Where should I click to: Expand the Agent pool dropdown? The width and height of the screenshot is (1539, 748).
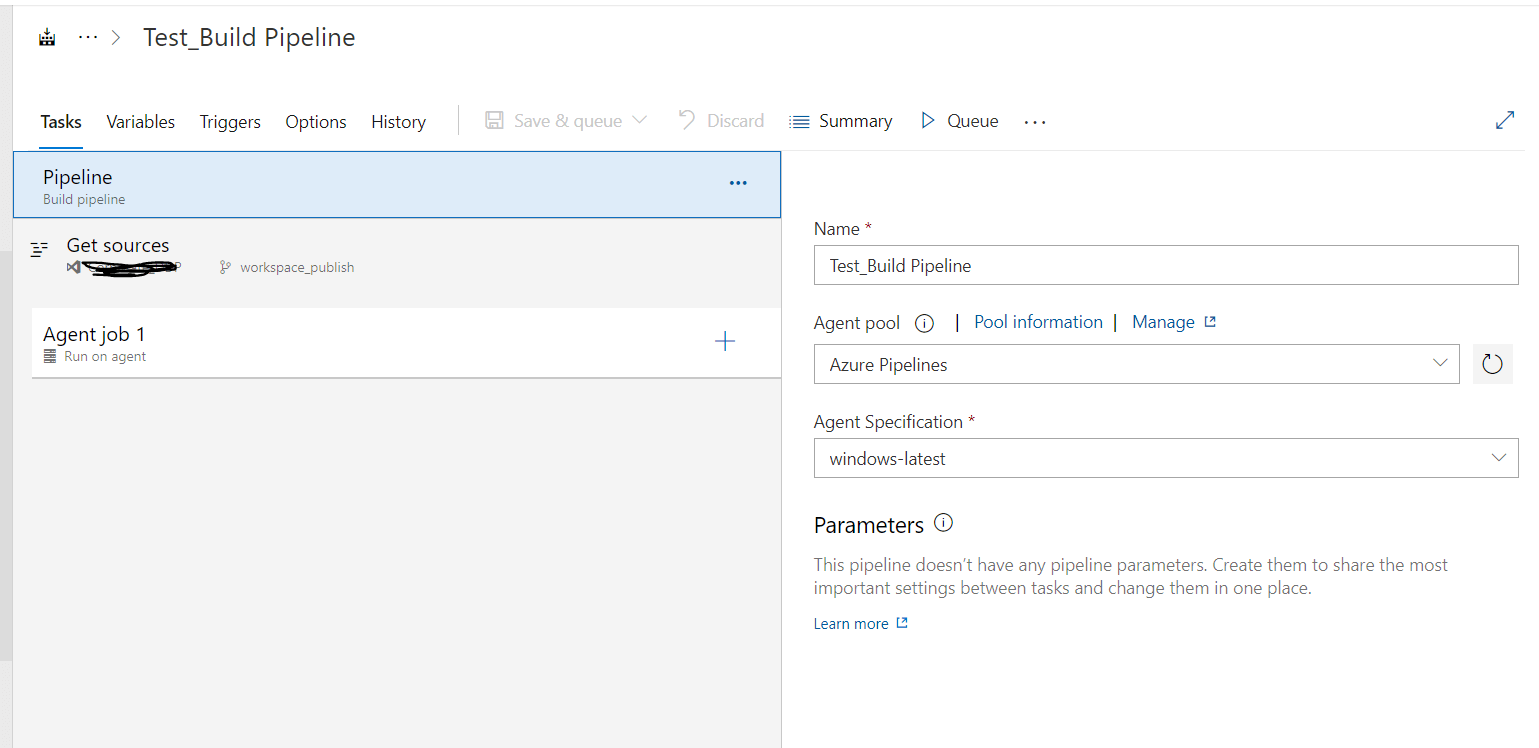(1135, 364)
